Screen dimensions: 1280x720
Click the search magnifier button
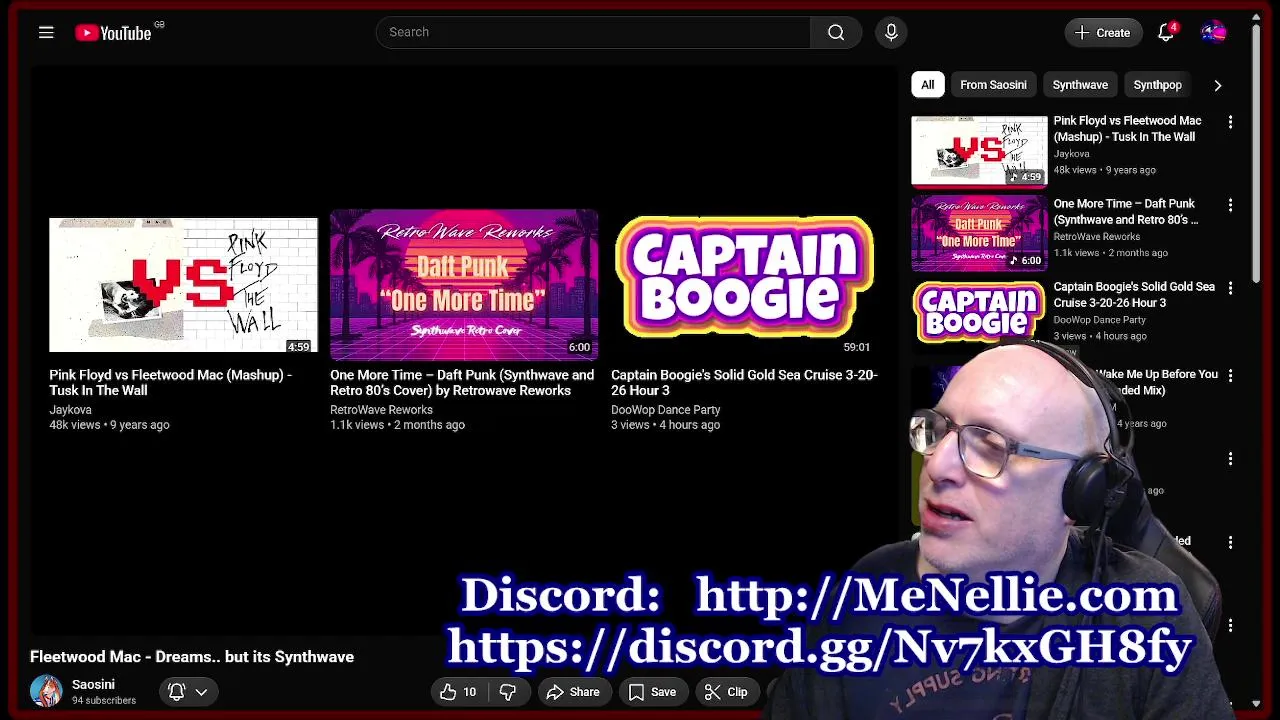[x=836, y=32]
